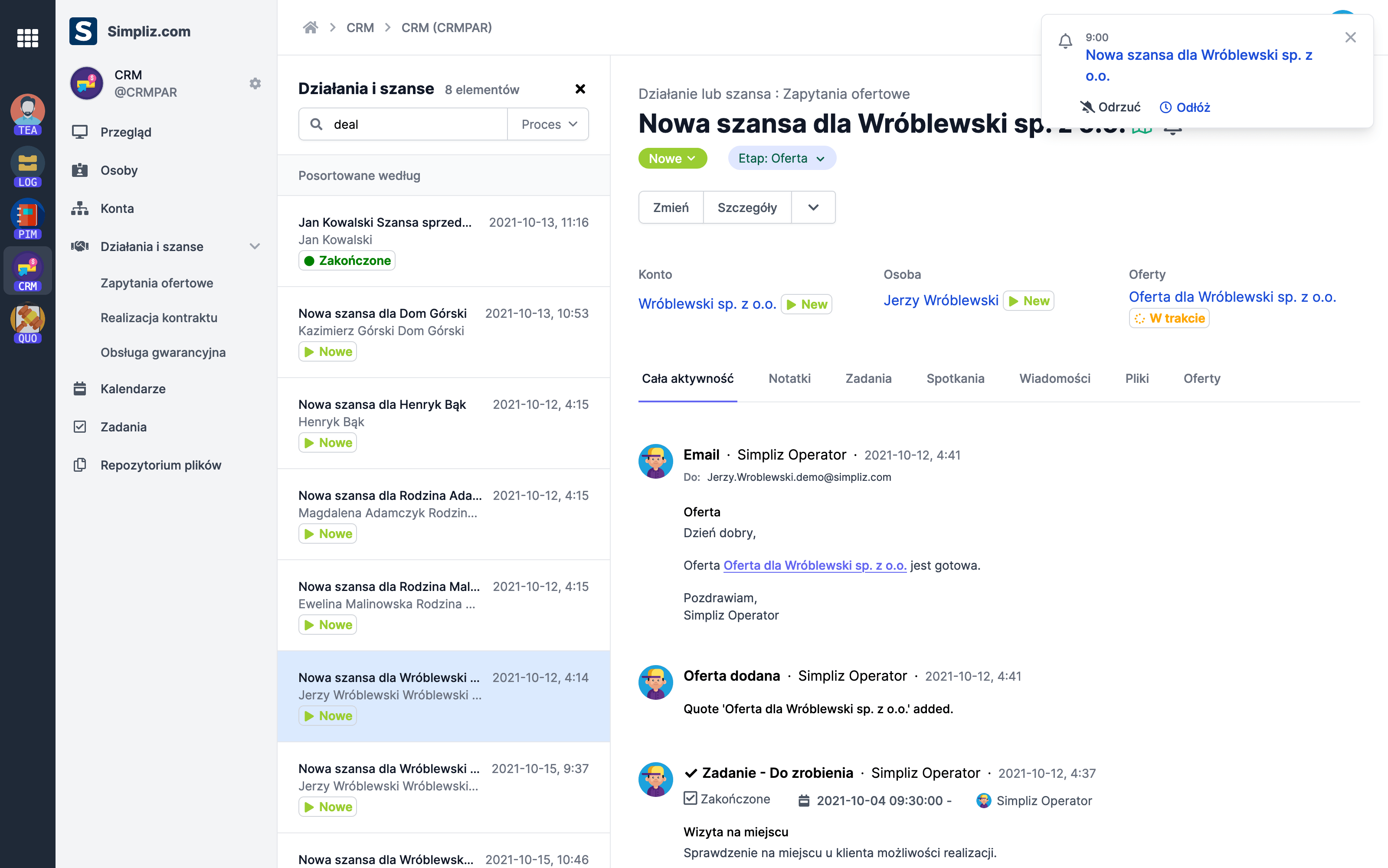Open CRM settings gear
Image resolution: width=1388 pixels, height=868 pixels.
pos(255,84)
